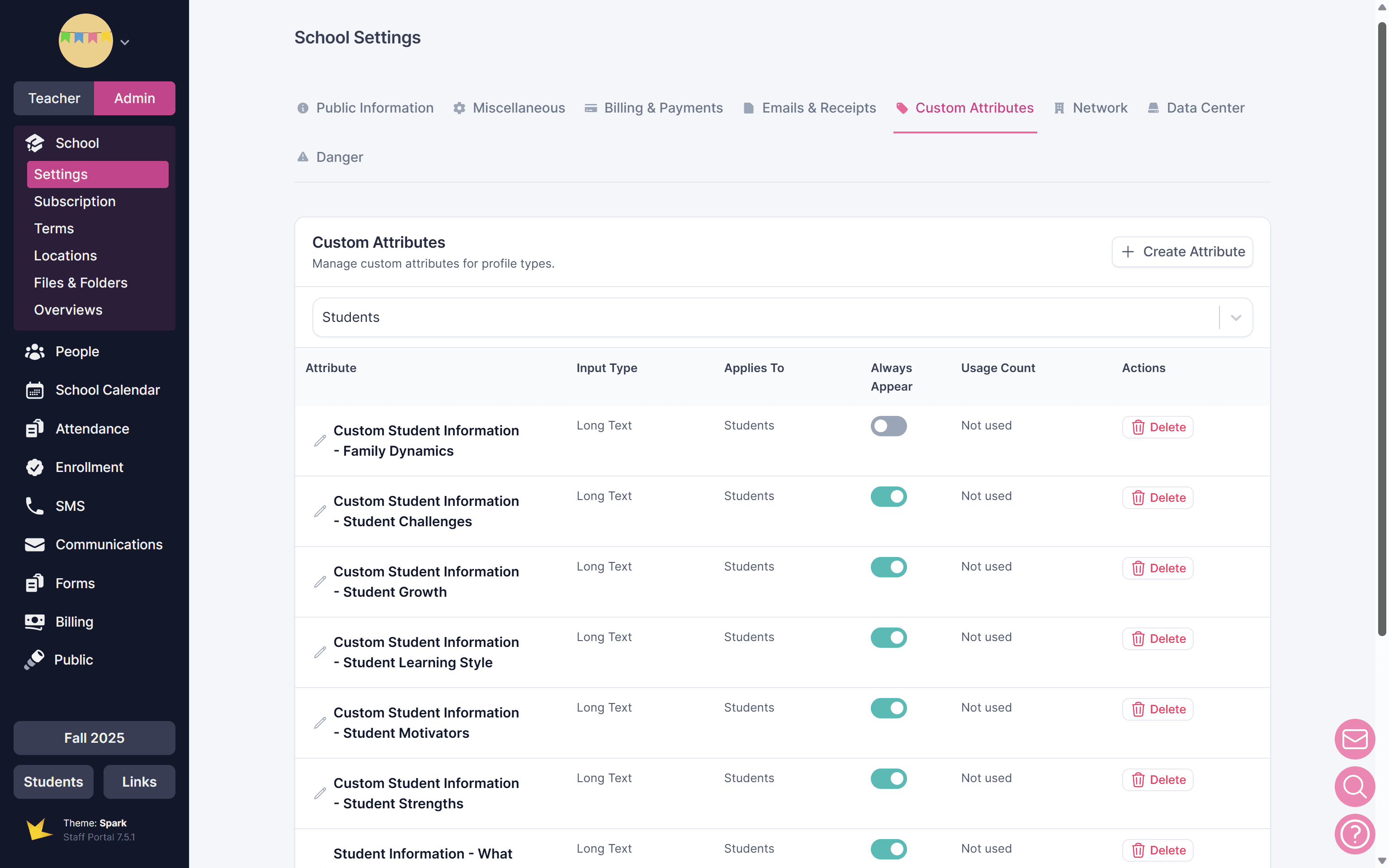Click the Attendance sidebar icon
The width and height of the screenshot is (1389, 868).
(x=34, y=428)
